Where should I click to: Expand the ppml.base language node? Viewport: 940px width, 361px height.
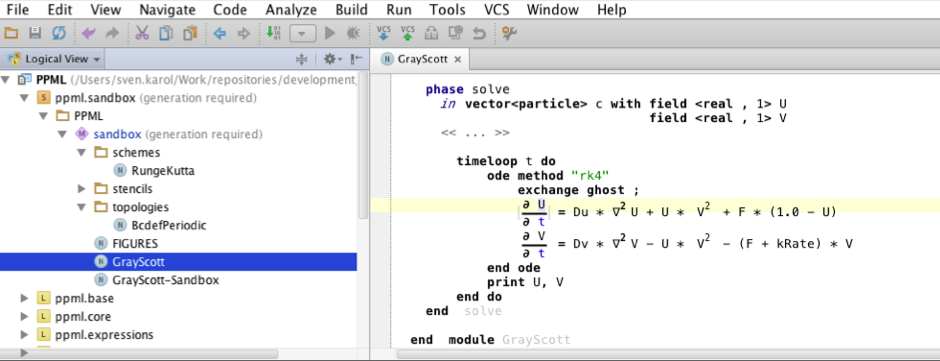click(x=25, y=298)
